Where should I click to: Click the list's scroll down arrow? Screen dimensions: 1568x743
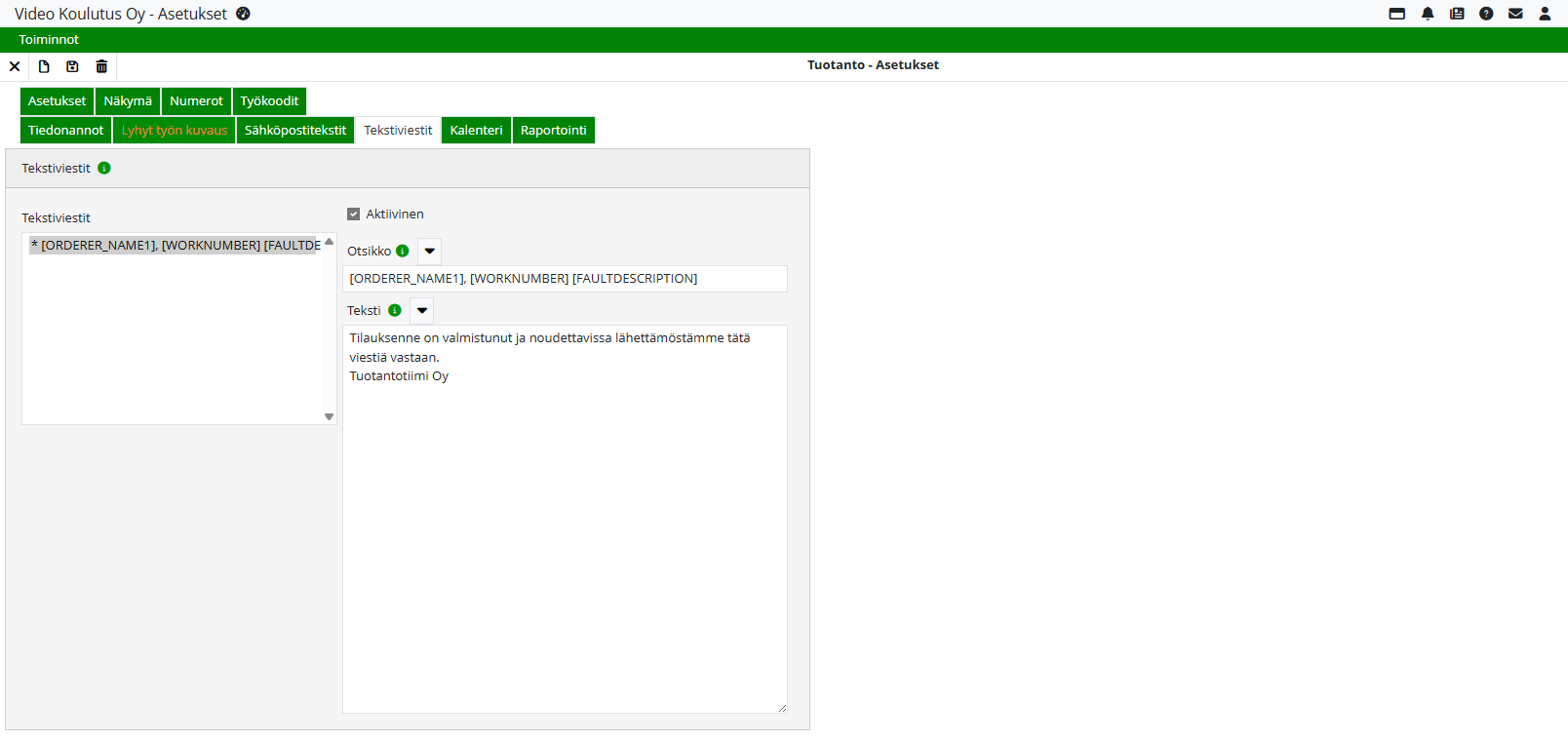[330, 416]
